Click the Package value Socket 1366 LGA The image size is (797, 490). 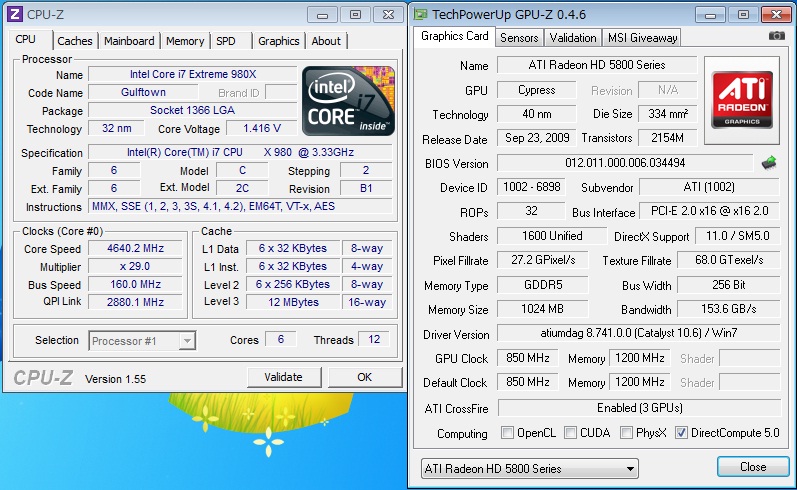[x=193, y=110]
